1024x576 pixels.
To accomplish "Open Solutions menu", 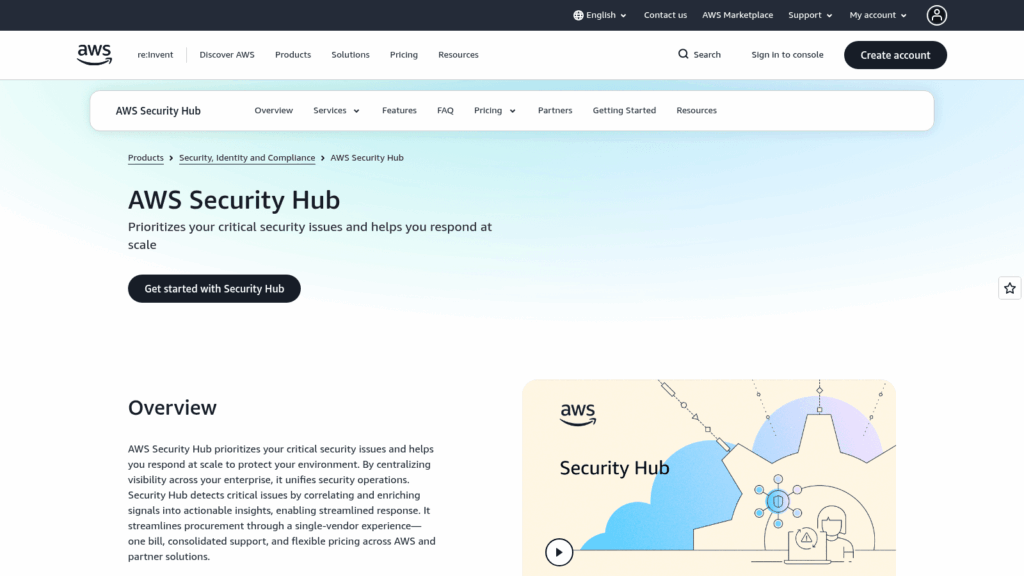I will point(350,55).
